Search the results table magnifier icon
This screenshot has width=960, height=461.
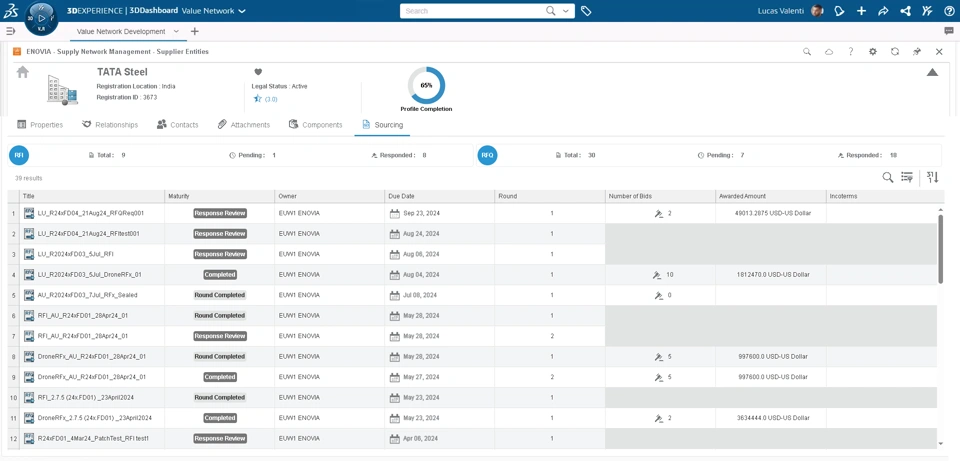point(887,178)
